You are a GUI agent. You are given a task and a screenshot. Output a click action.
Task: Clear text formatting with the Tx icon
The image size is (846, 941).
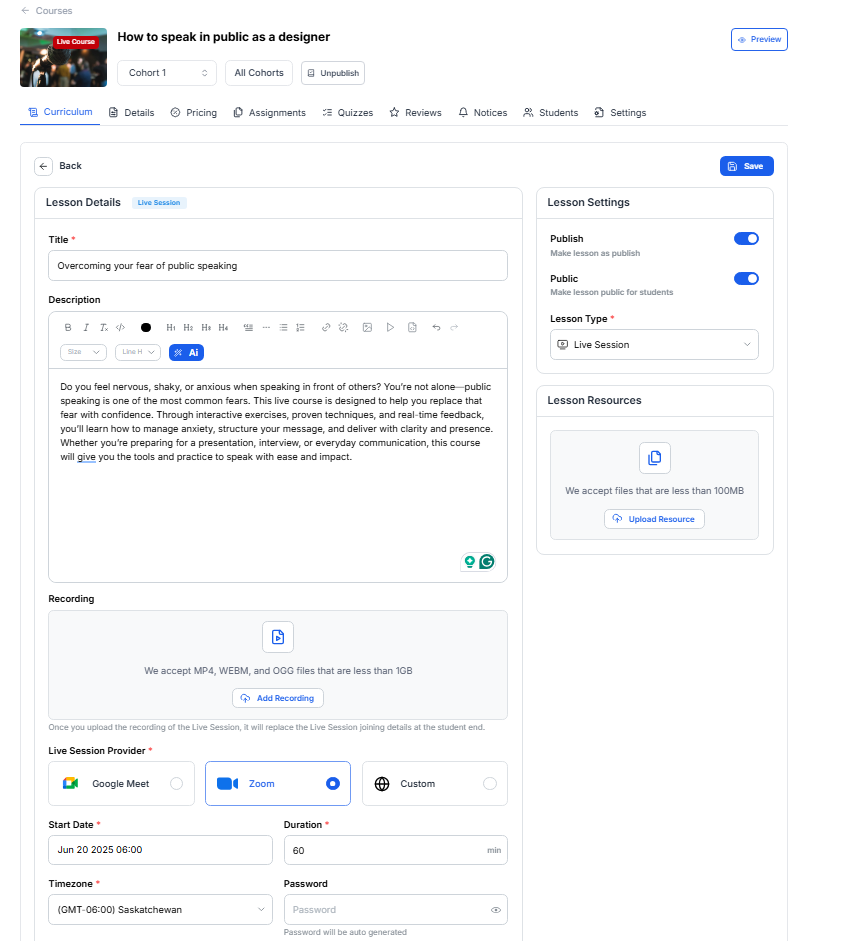103,327
